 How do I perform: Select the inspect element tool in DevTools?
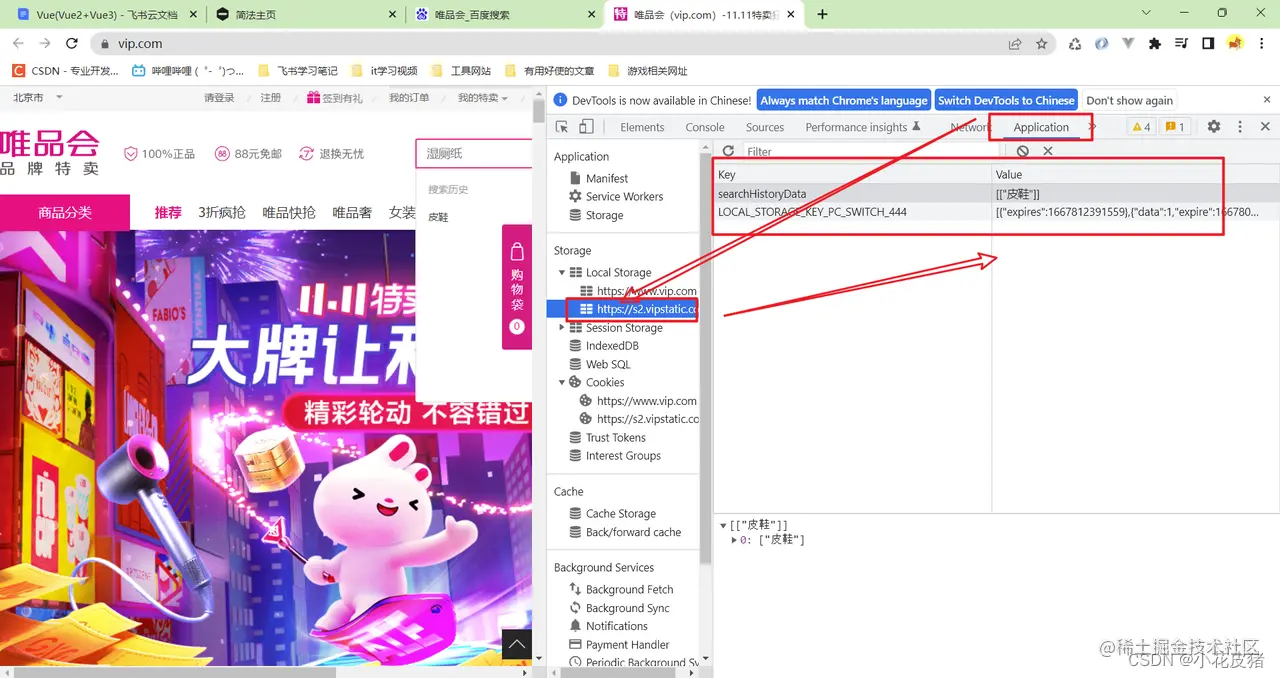[563, 127]
